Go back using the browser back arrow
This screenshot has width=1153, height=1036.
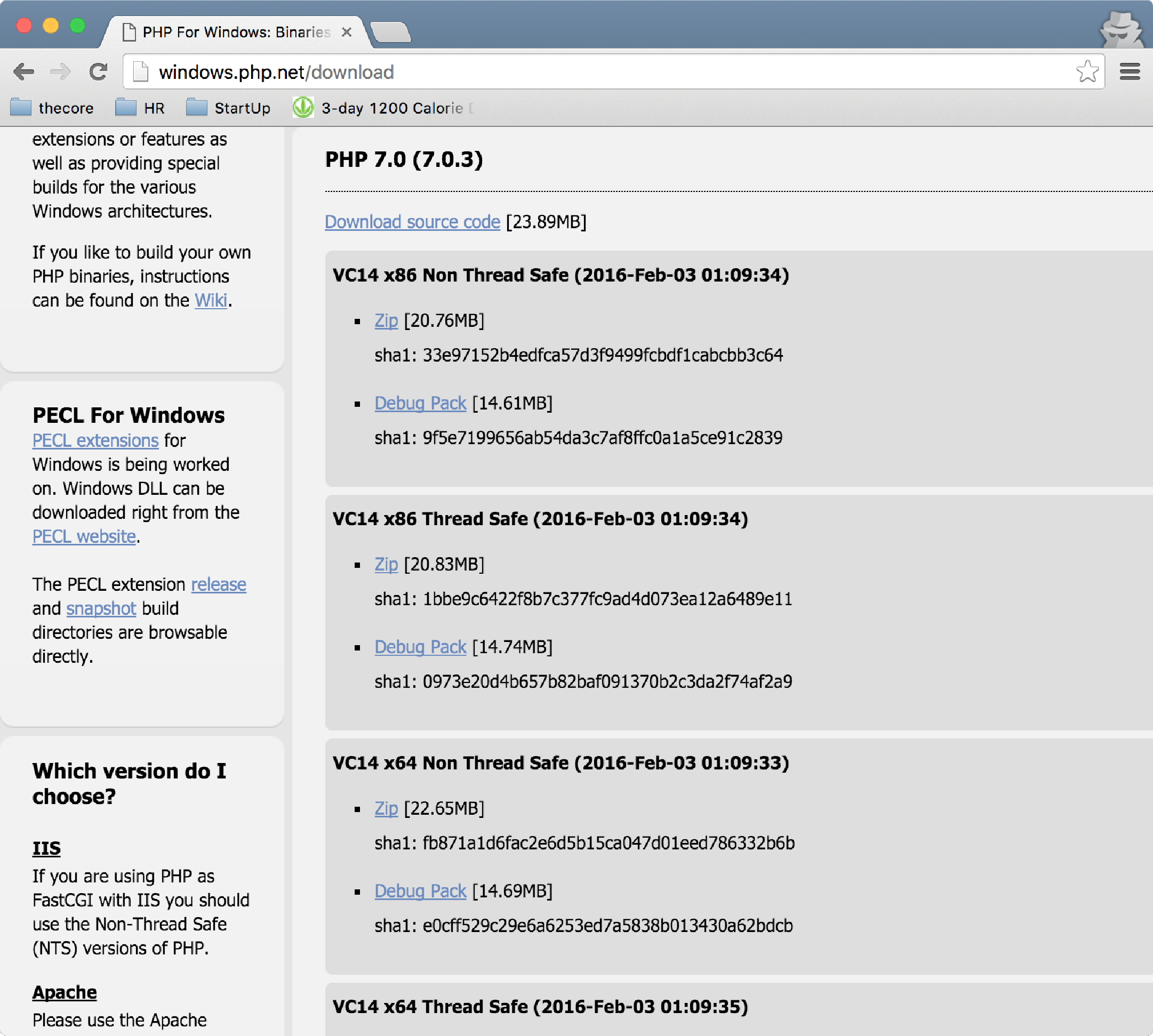coord(23,72)
